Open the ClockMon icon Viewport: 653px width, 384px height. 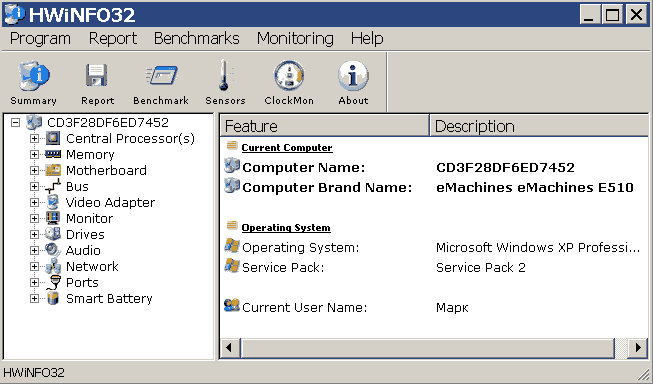pos(289,75)
